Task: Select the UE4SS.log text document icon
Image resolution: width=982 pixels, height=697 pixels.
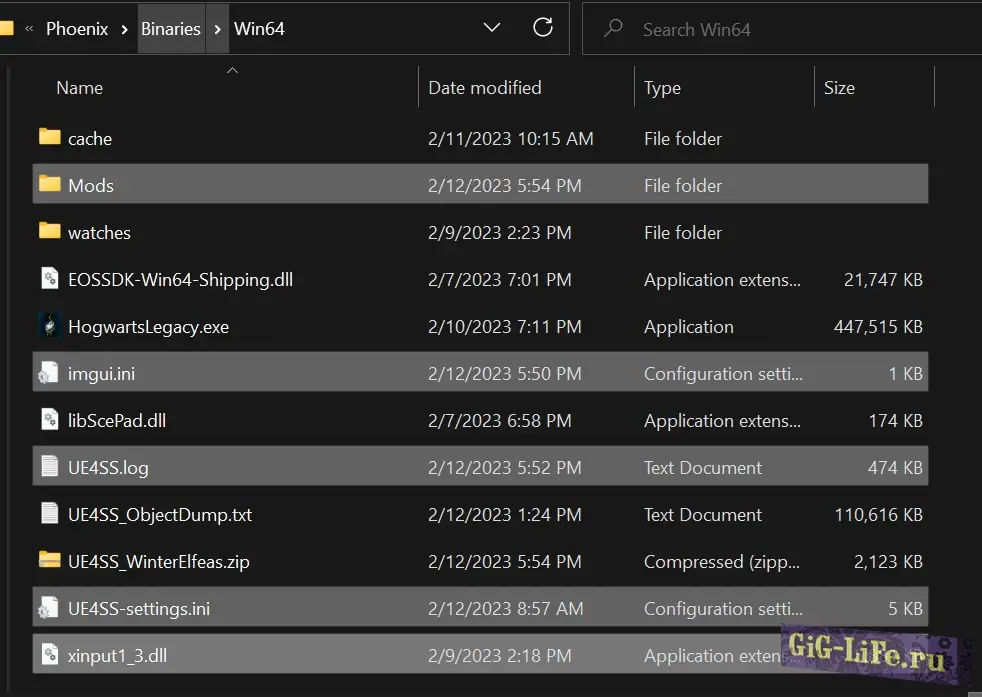Action: click(x=50, y=467)
